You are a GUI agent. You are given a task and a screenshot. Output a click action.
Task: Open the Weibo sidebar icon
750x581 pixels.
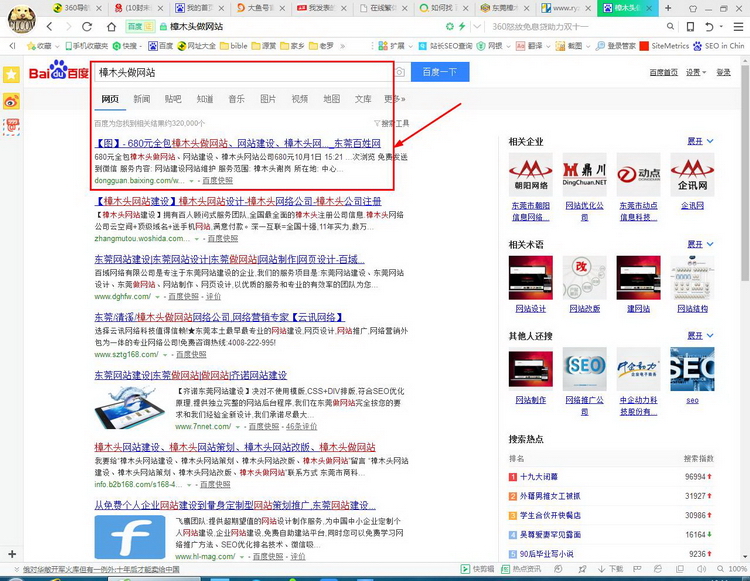(x=11, y=101)
